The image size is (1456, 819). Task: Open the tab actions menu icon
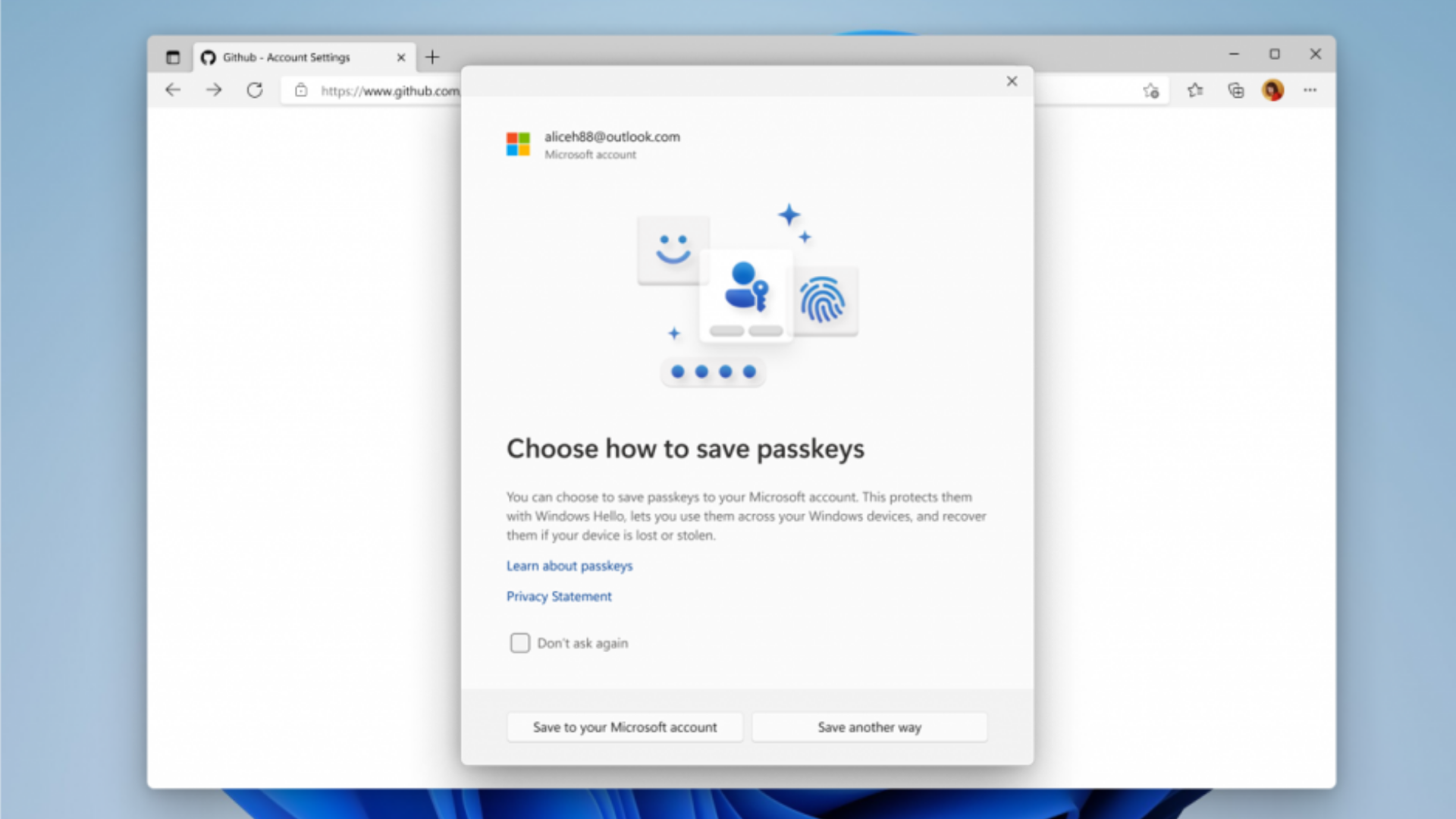[x=173, y=57]
